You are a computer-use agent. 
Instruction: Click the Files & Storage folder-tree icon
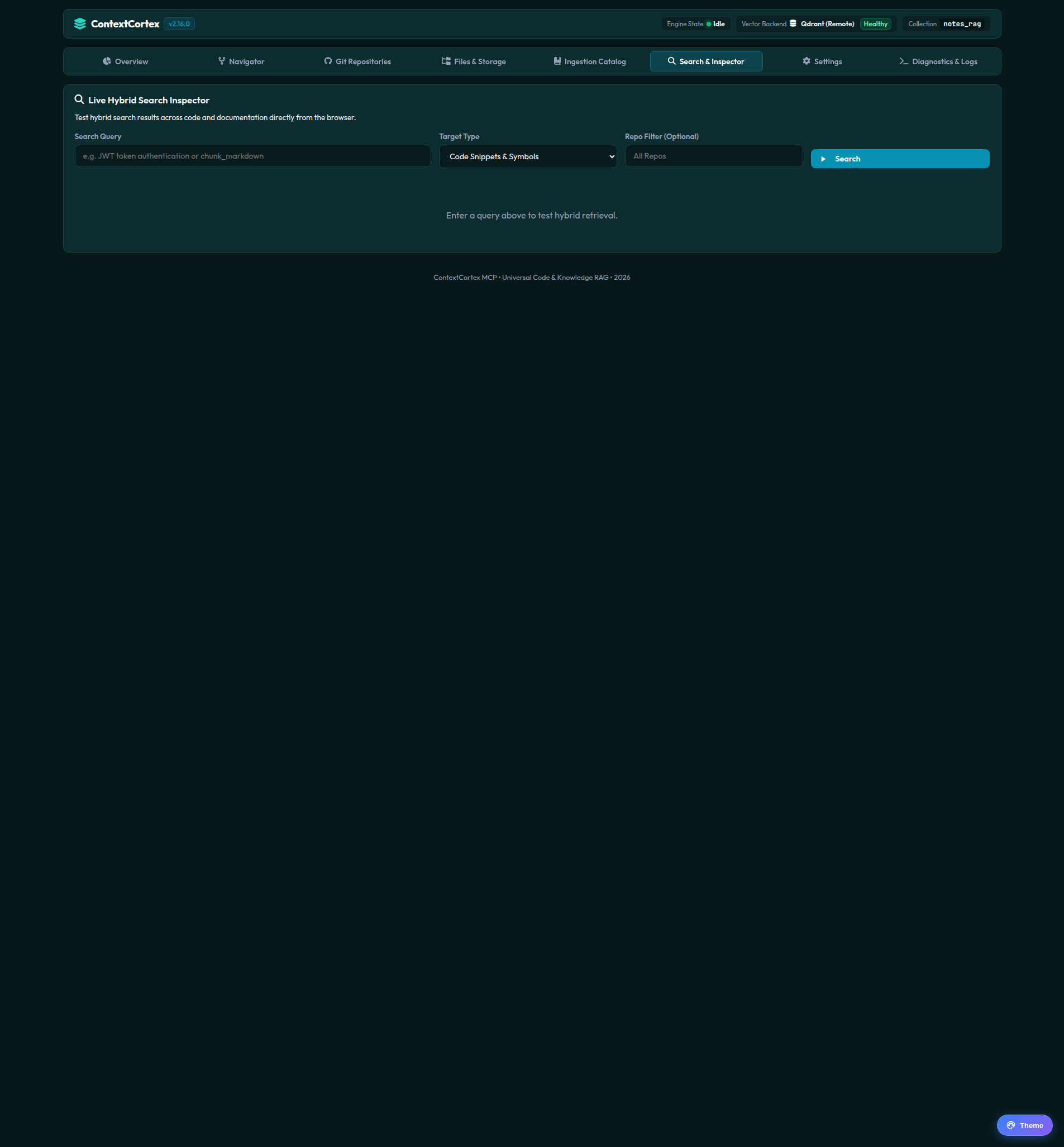[446, 61]
